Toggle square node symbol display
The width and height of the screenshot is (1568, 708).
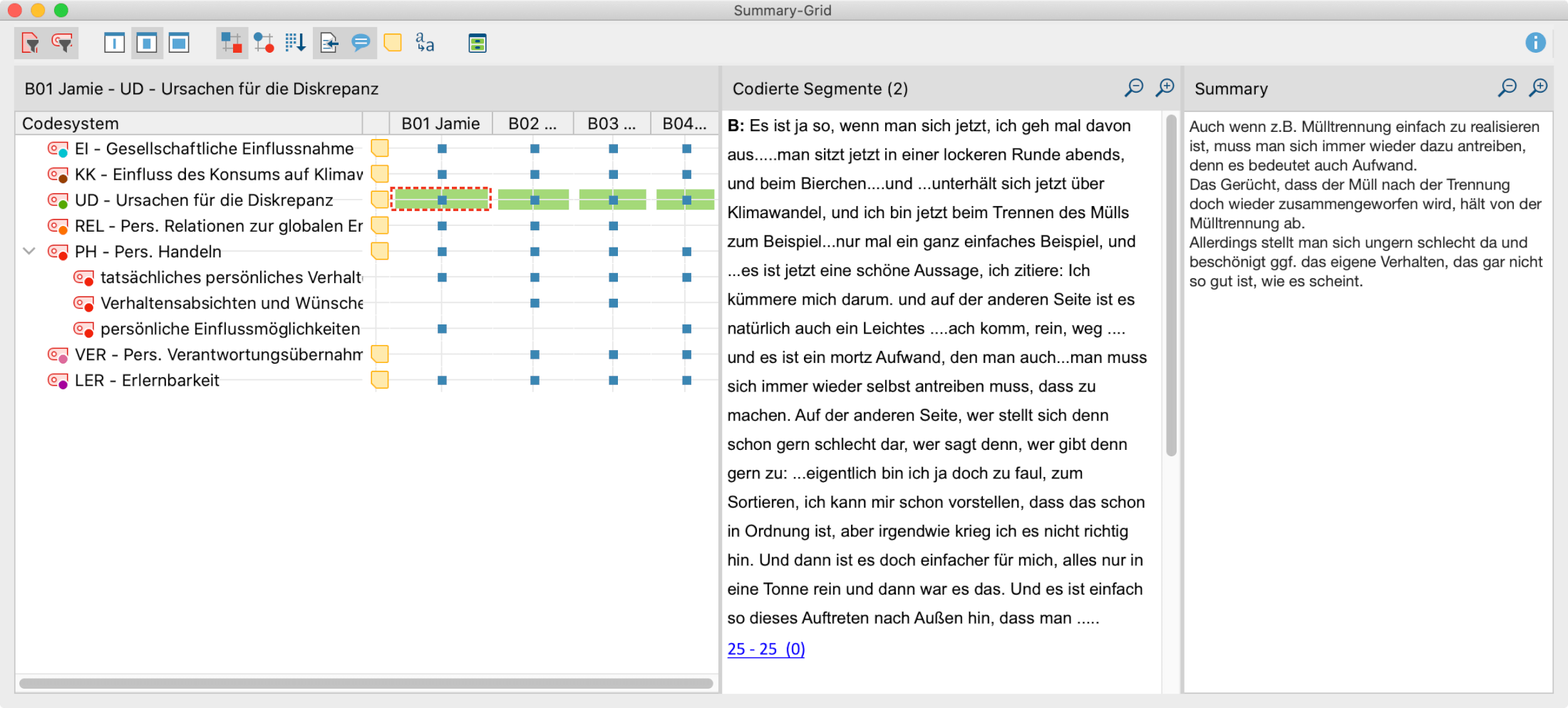point(231,43)
